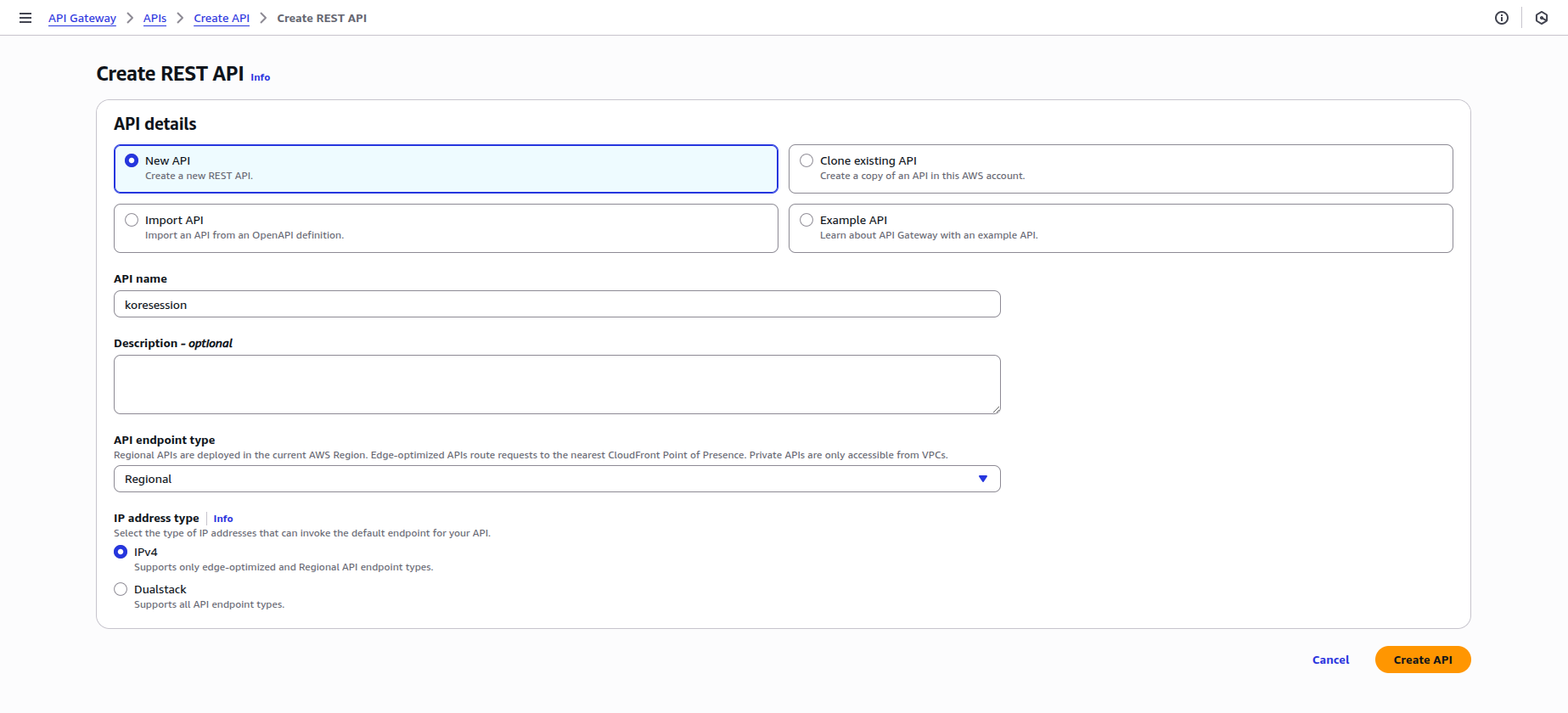The image size is (1568, 713).
Task: Open the Regional endpoint type dropdown
Action: coord(556,479)
